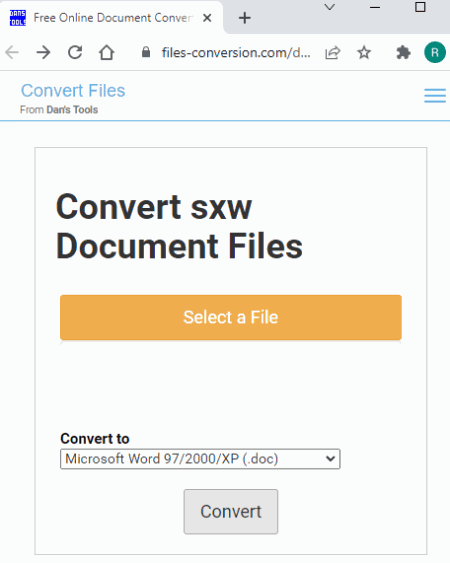
Task: Follow the Dan's Tools link
Action: pyautogui.click(x=72, y=110)
